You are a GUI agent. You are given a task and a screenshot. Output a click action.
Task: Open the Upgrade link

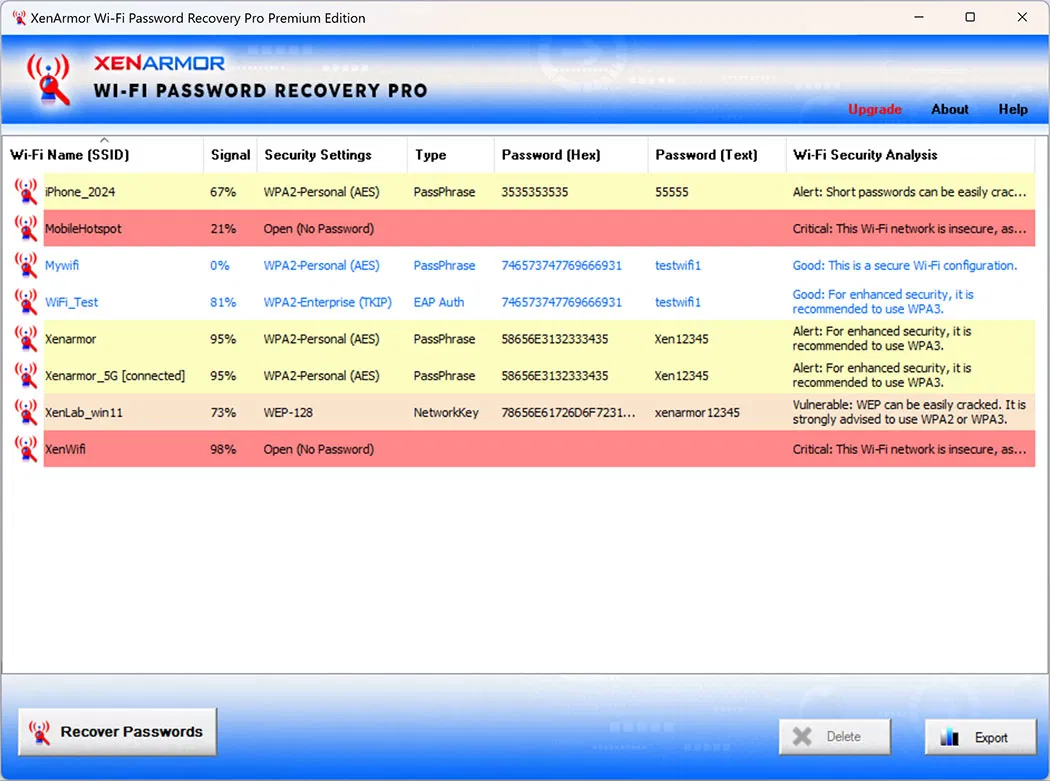click(x=874, y=110)
